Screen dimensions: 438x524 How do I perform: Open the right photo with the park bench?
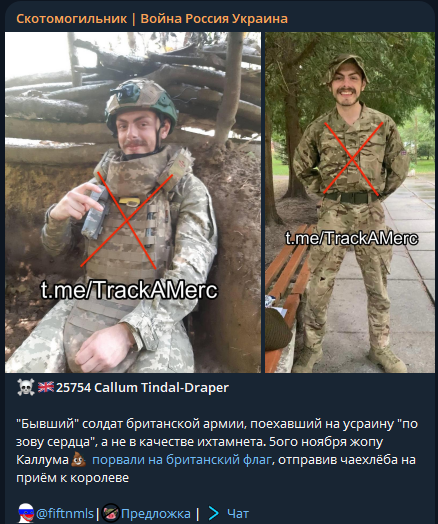[x=350, y=203]
